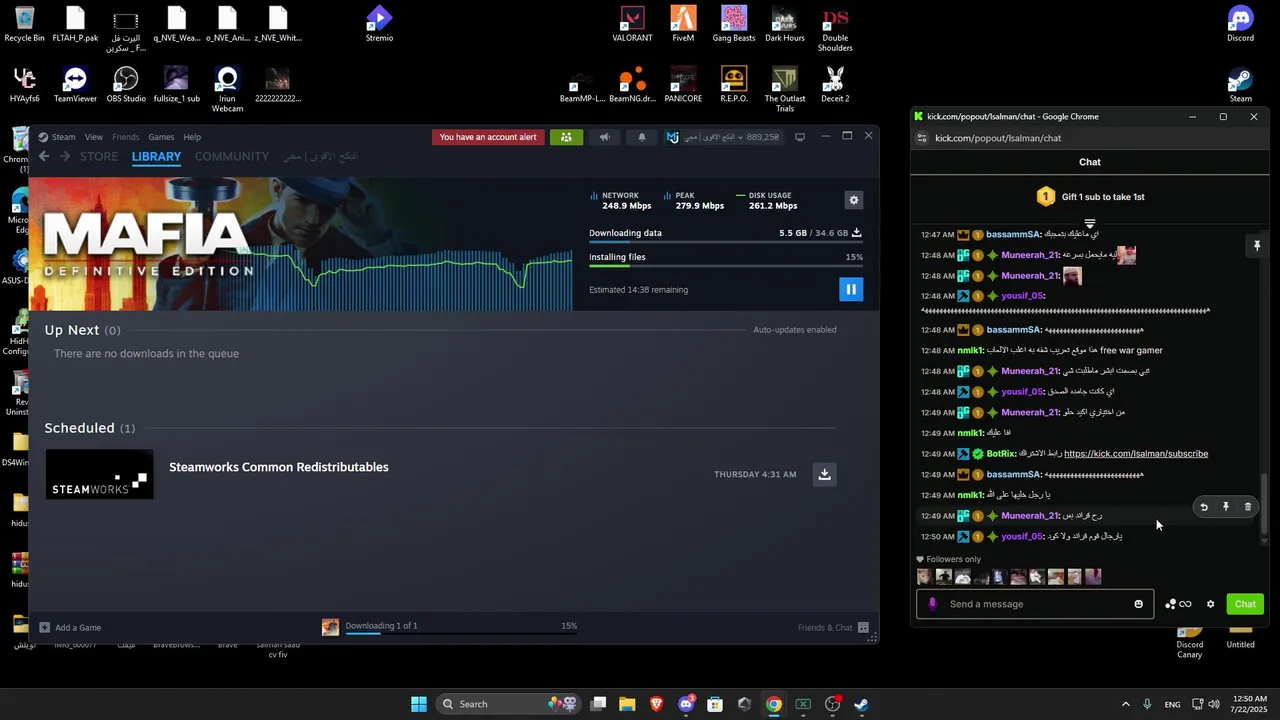Click the ENG language indicator
This screenshot has width=1280, height=720.
(x=1172, y=704)
